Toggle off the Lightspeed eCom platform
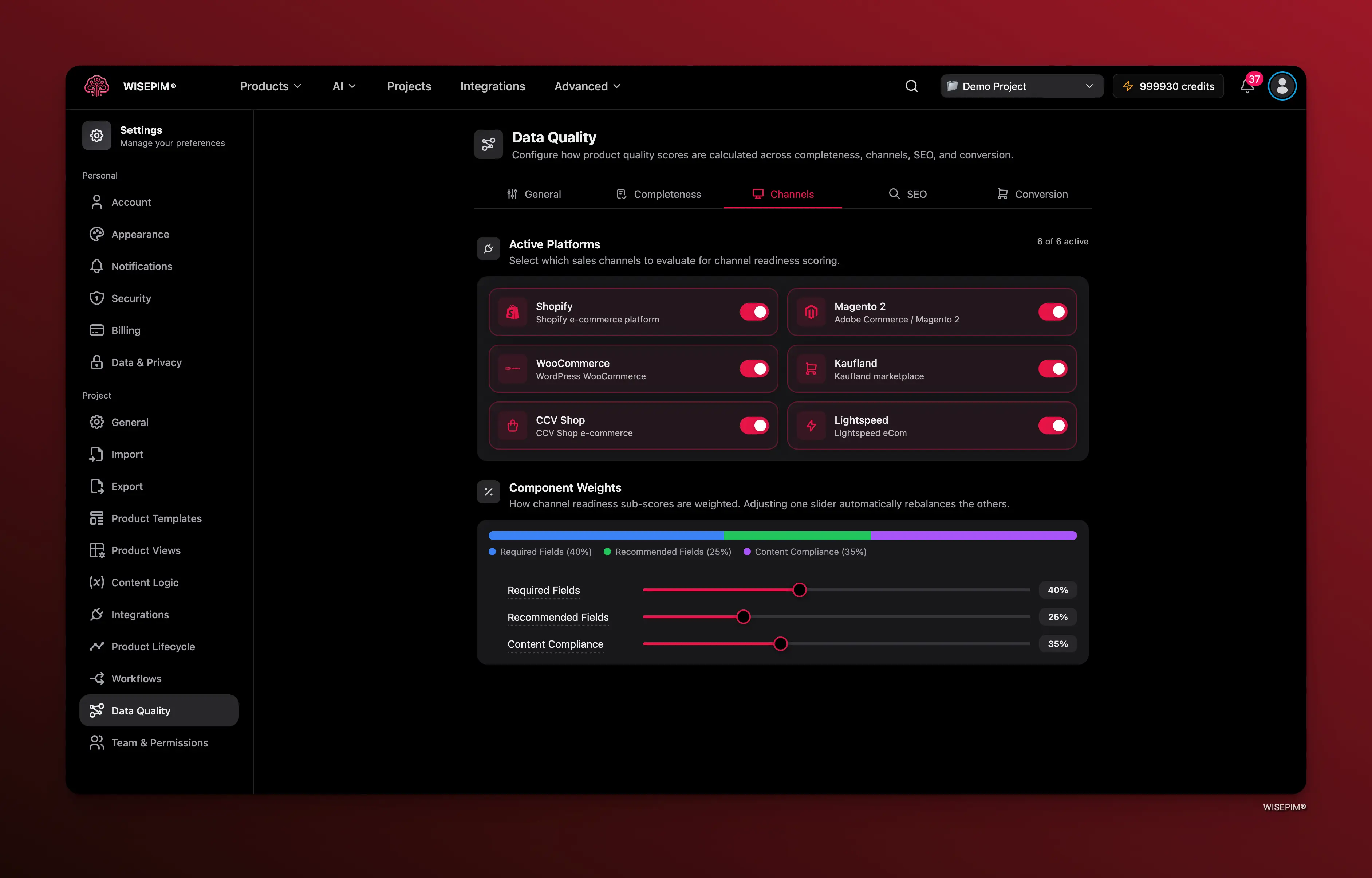Image resolution: width=1372 pixels, height=878 pixels. point(1052,425)
